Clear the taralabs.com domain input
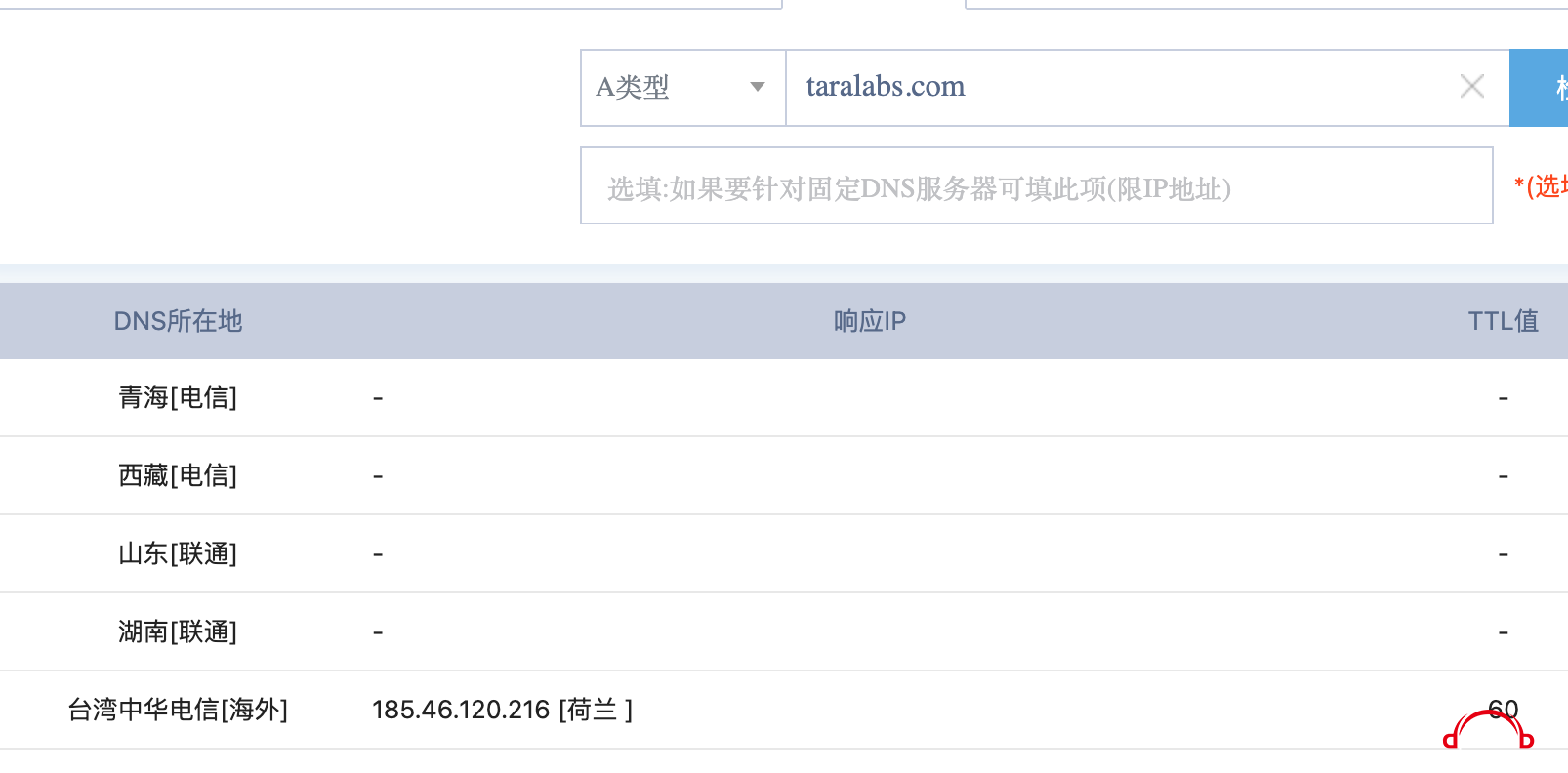 coord(1472,87)
